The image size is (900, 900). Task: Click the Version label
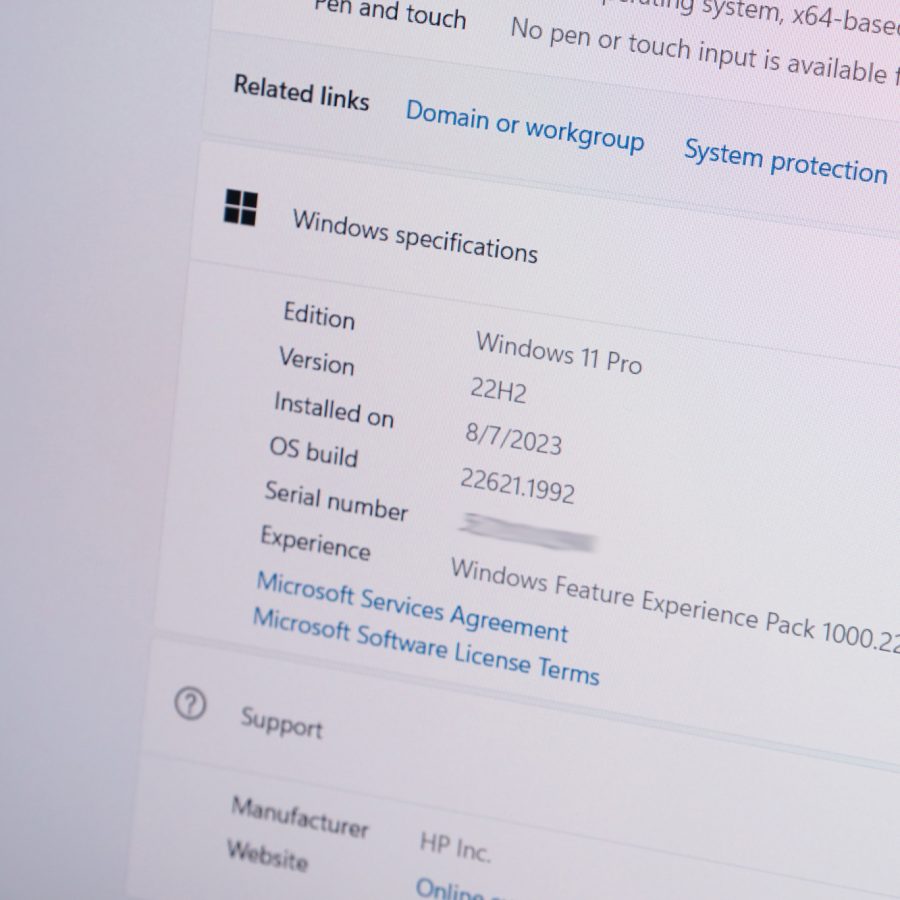coord(316,360)
